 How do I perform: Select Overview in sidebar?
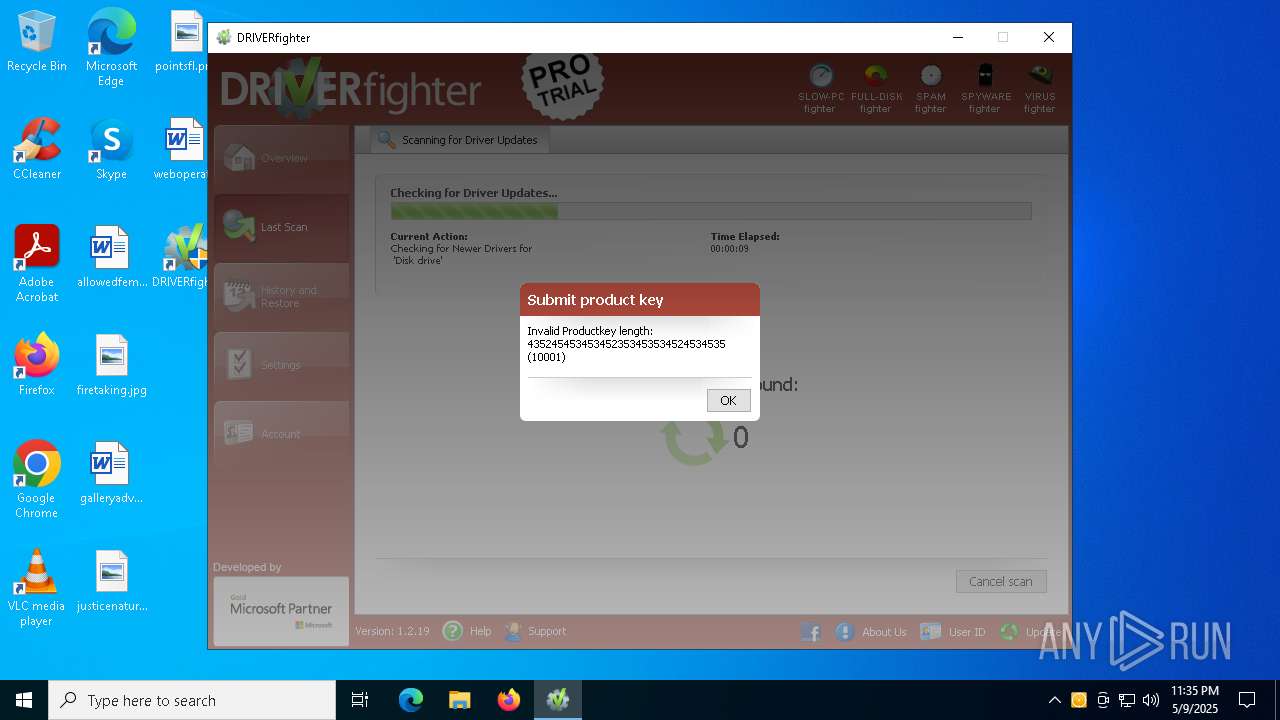pyautogui.click(x=282, y=158)
